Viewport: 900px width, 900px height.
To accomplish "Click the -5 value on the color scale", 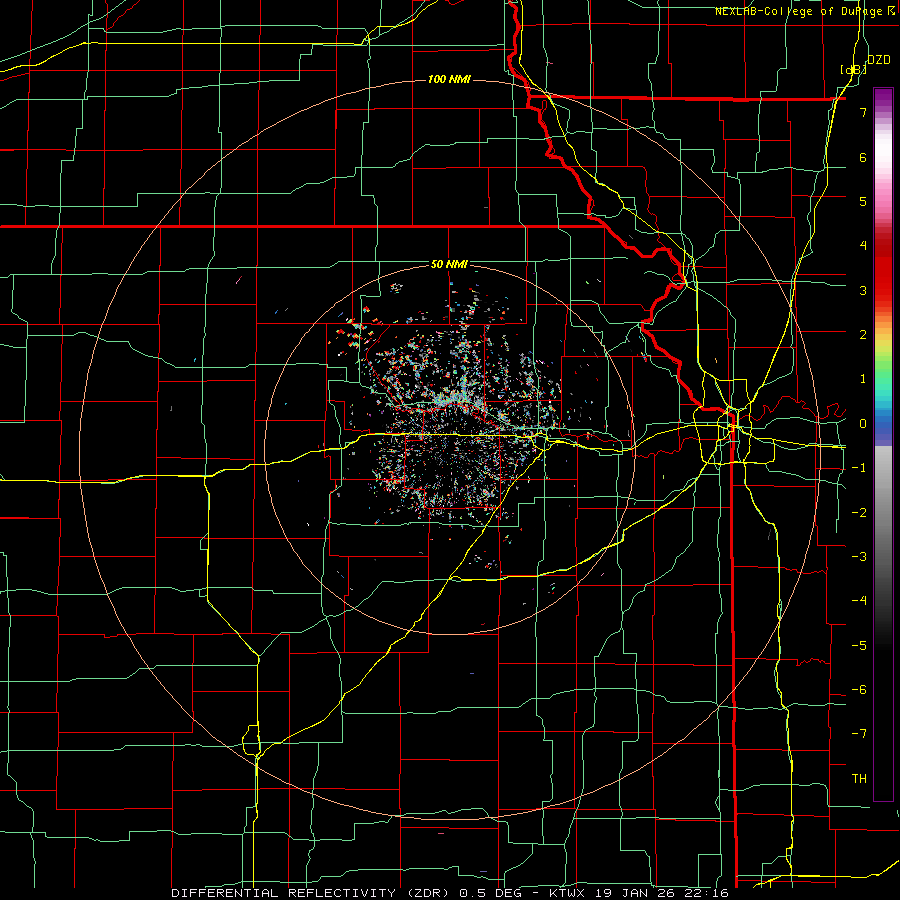I will tap(859, 646).
